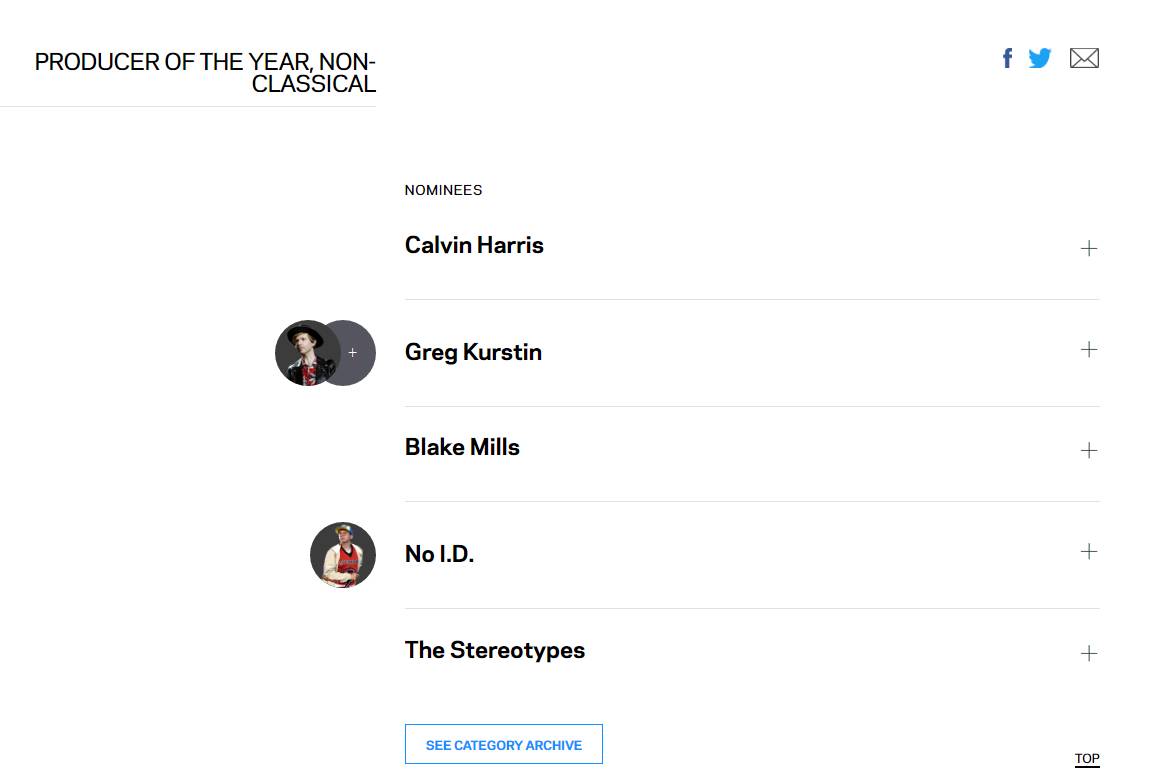Select the Greg Kurstin name
The image size is (1151, 772).
coord(473,352)
